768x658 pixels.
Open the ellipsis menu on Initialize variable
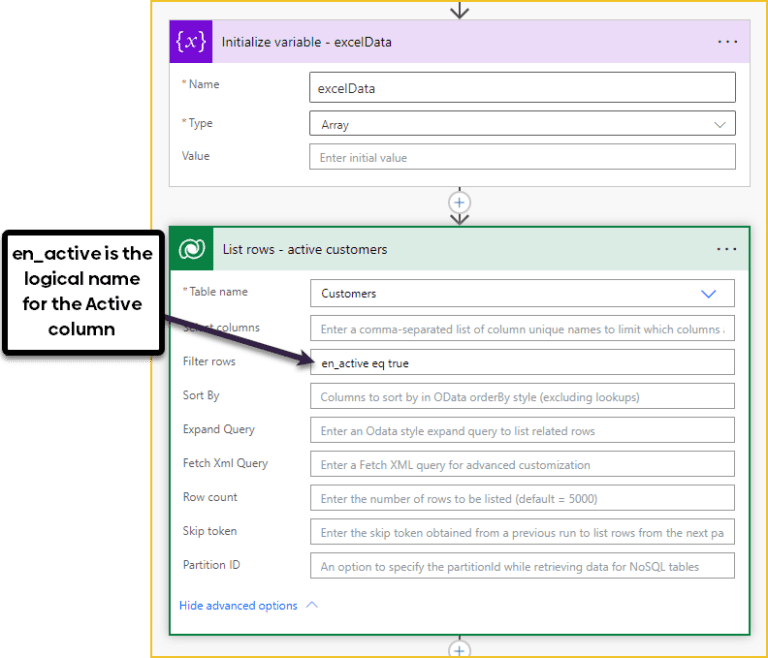click(x=727, y=42)
